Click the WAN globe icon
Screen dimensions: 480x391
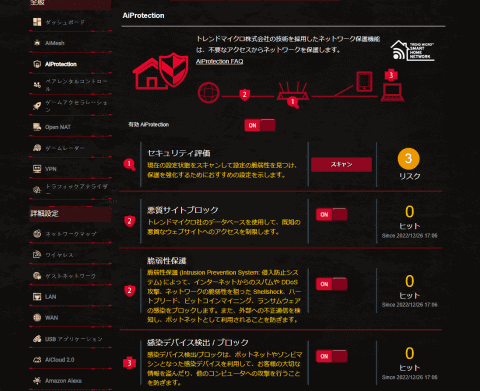pyautogui.click(x=37, y=317)
